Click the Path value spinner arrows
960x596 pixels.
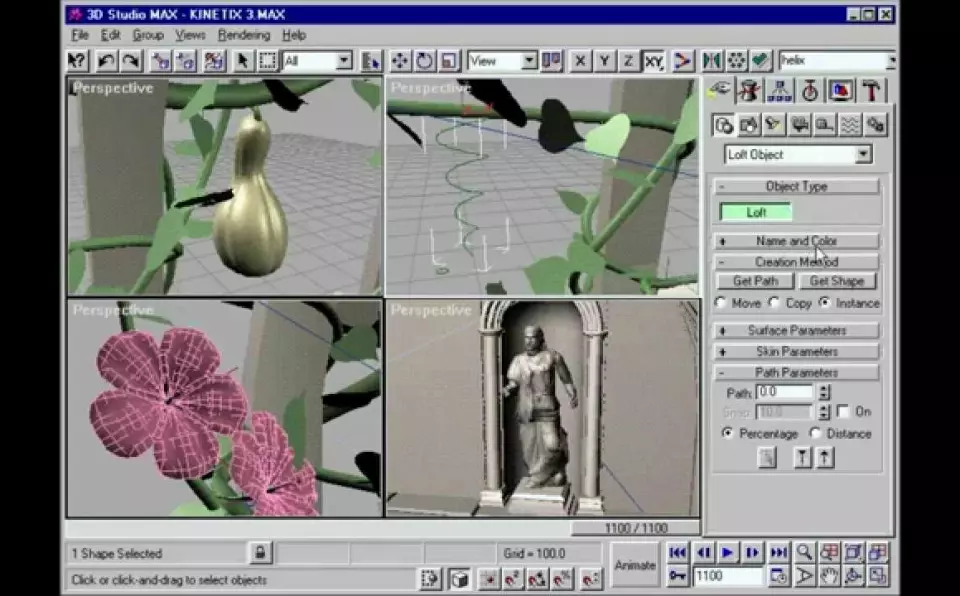tap(824, 392)
